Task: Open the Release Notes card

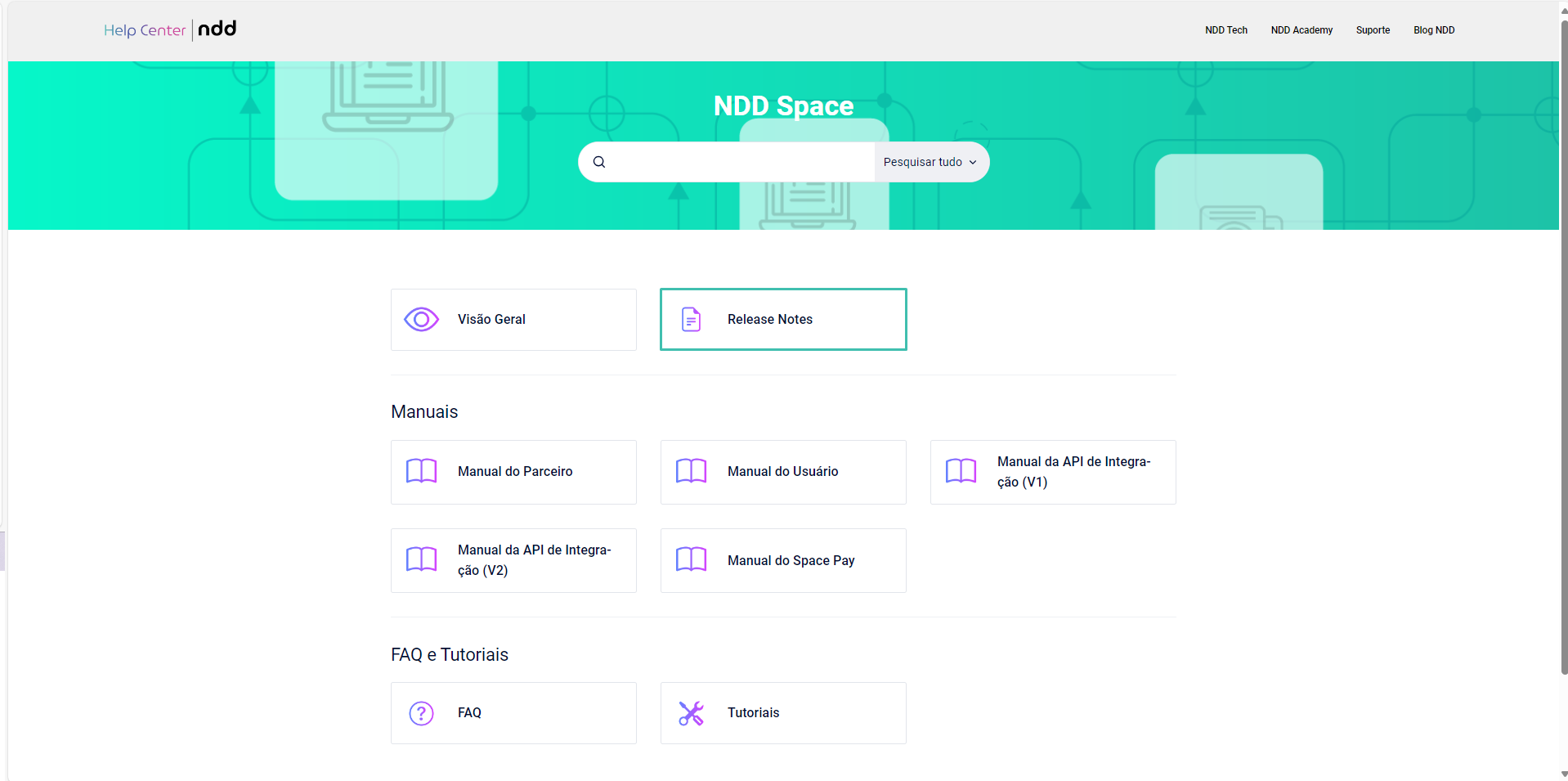Action: click(783, 320)
